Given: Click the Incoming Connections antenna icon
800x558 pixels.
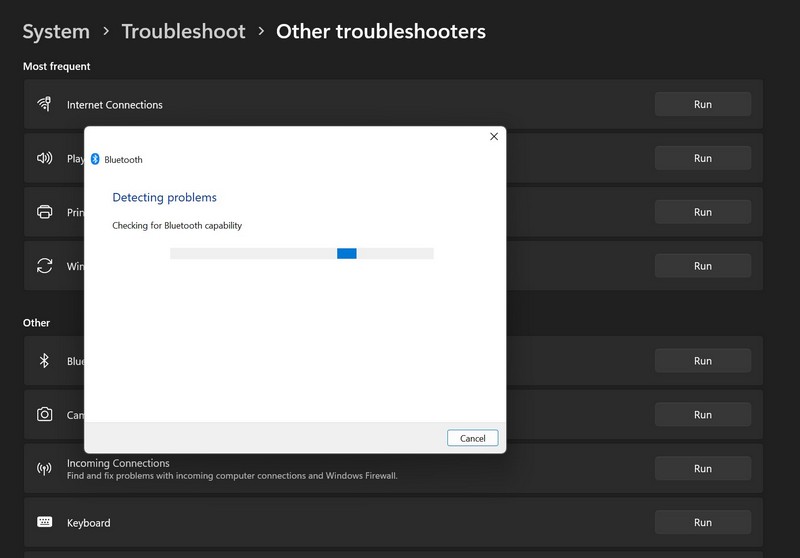Looking at the screenshot, I should point(44,469).
